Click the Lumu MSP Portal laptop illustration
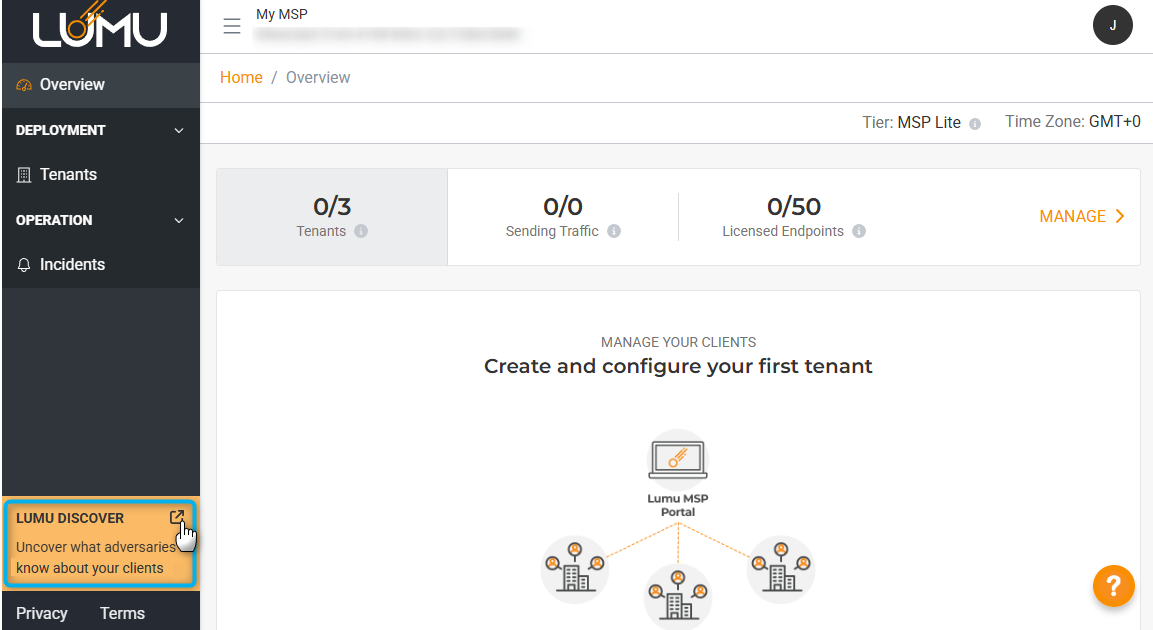 click(x=678, y=460)
